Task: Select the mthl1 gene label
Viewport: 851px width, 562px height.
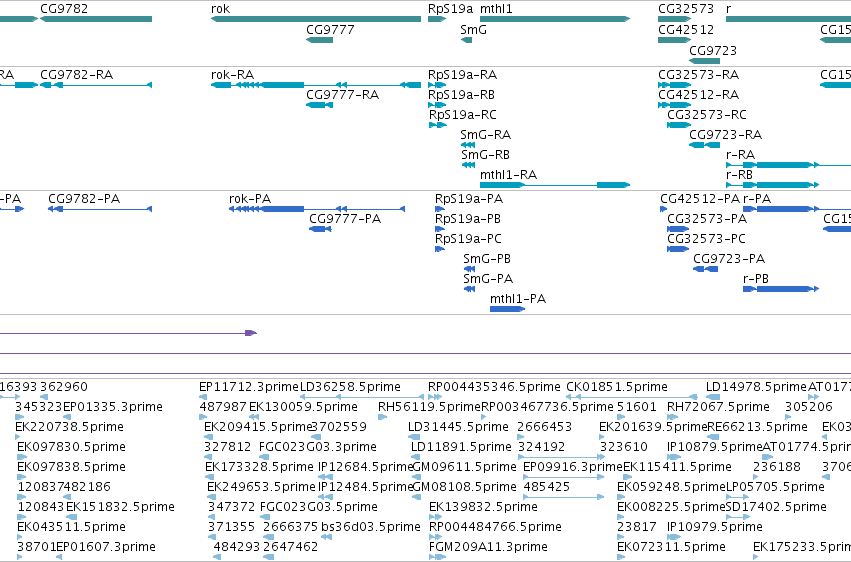Action: pos(496,9)
